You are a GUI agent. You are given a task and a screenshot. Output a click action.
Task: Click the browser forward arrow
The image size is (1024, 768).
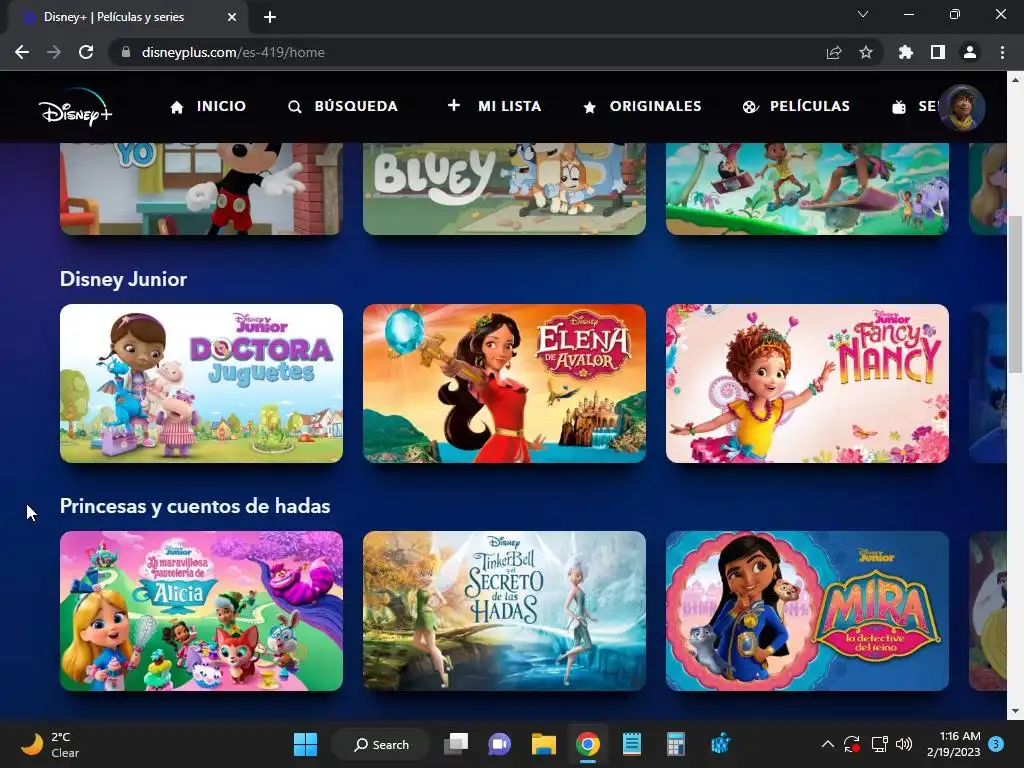[54, 52]
